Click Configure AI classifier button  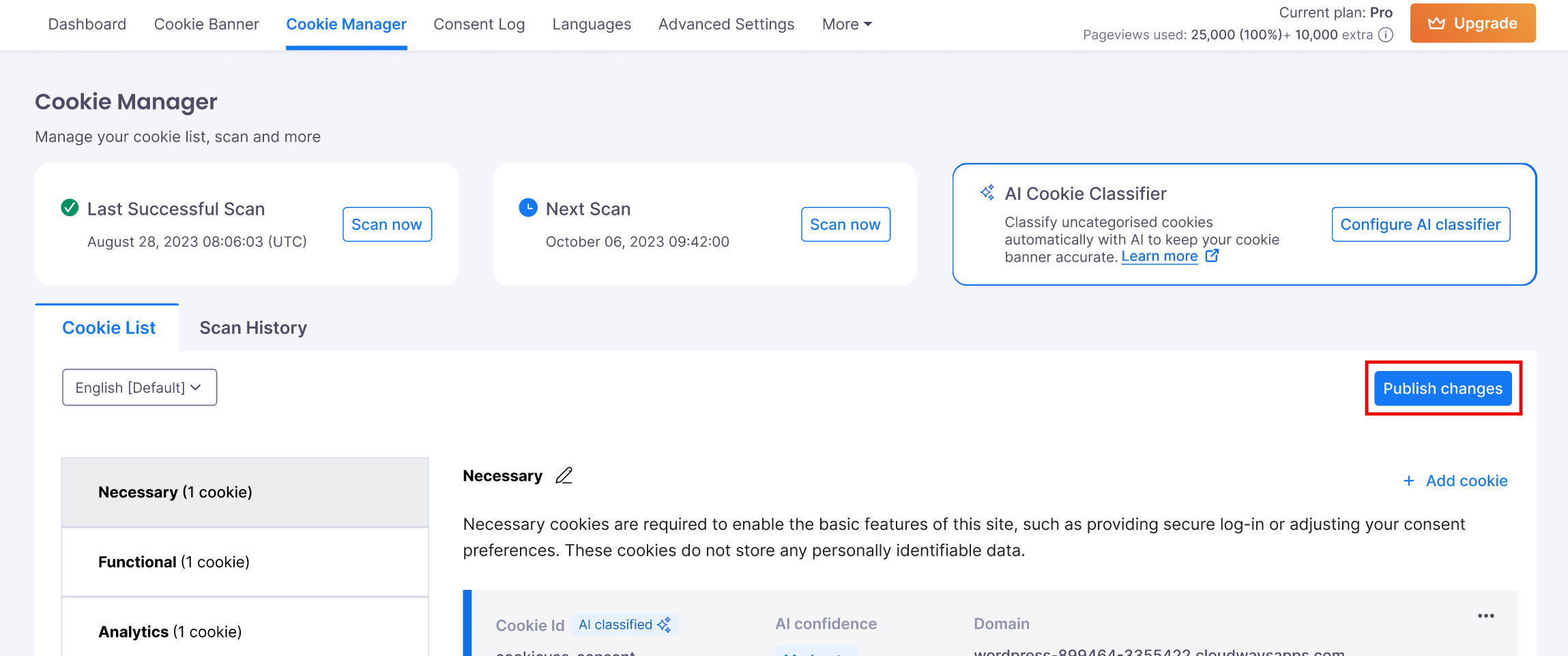pos(1421,224)
